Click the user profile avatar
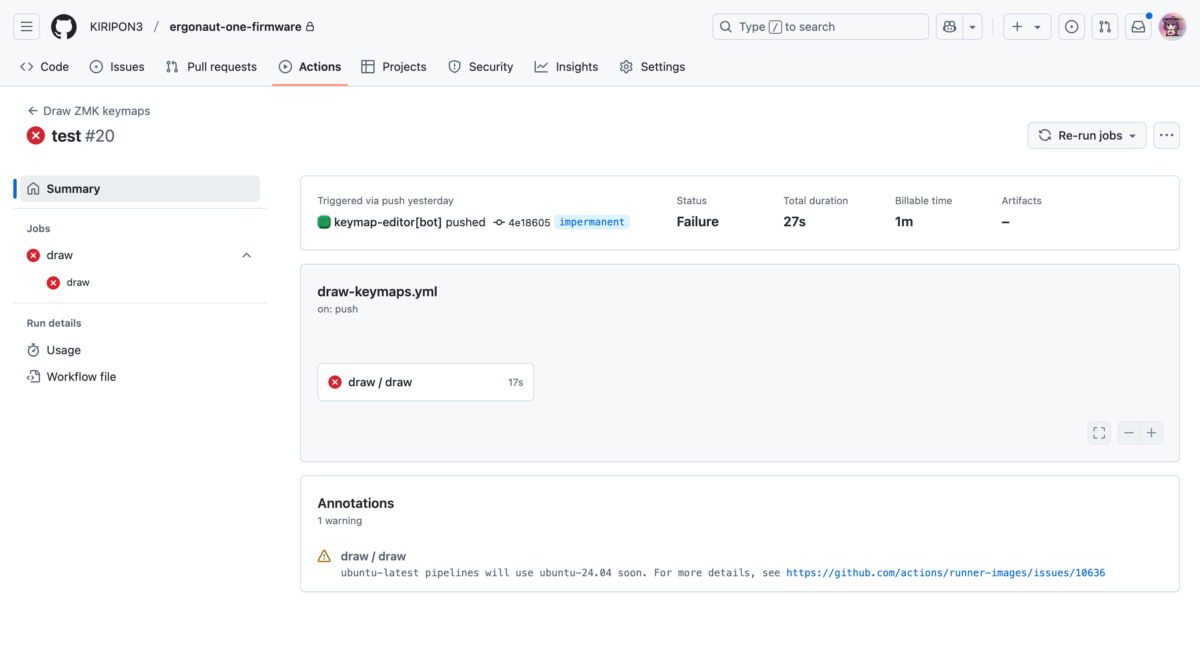 (x=1172, y=27)
